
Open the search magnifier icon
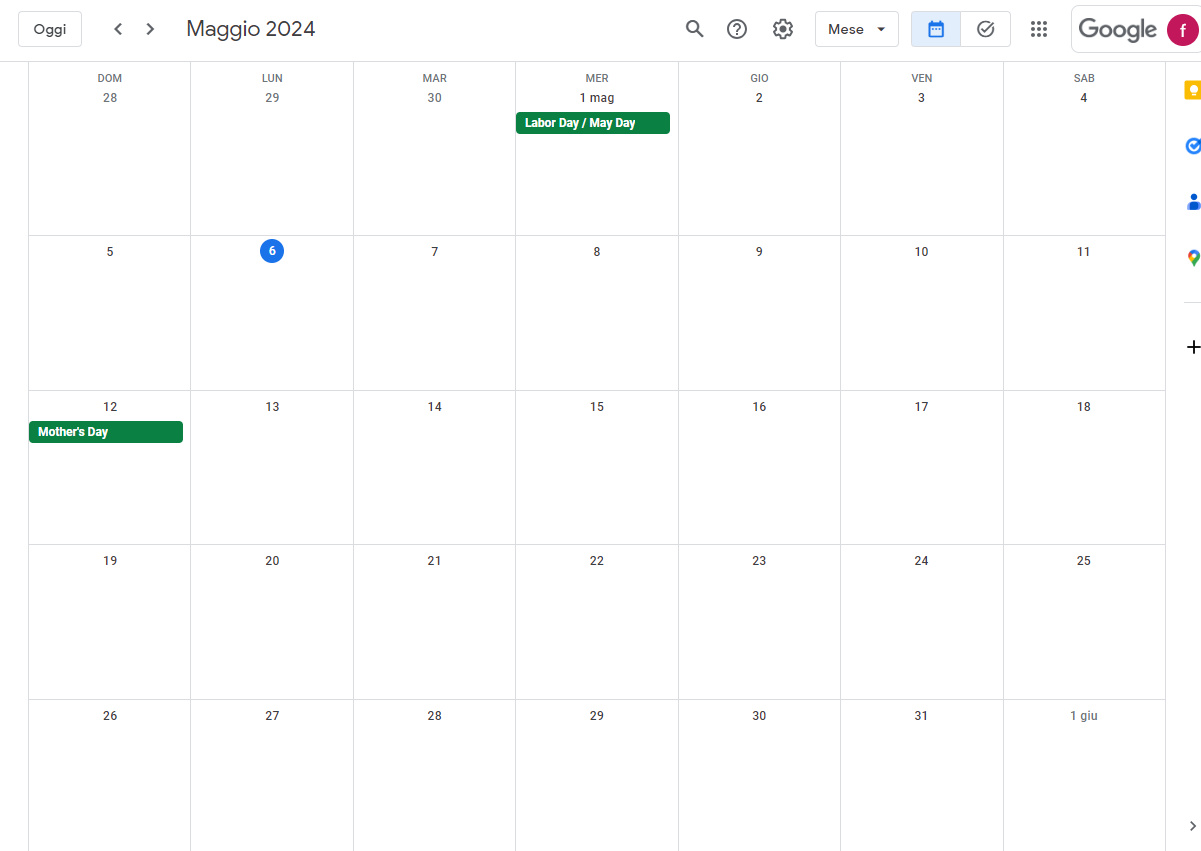[694, 29]
